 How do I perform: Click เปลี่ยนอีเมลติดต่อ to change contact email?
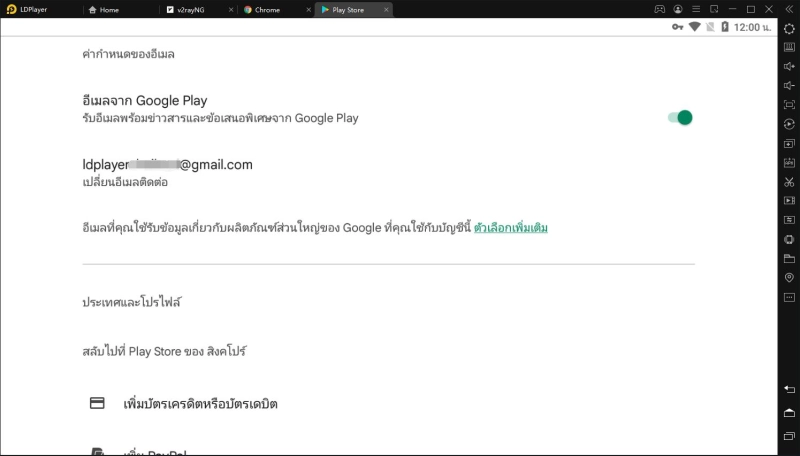click(x=125, y=182)
